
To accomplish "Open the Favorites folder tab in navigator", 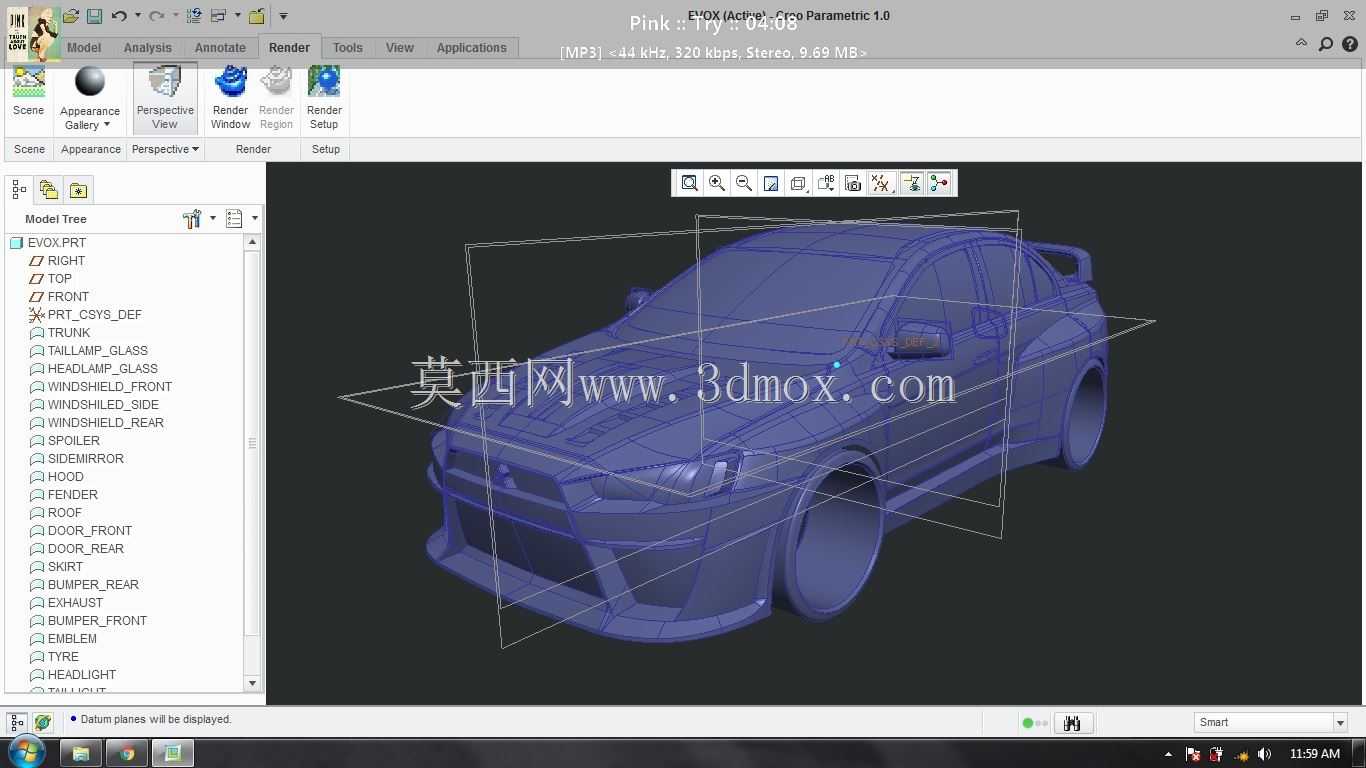I will tap(78, 190).
